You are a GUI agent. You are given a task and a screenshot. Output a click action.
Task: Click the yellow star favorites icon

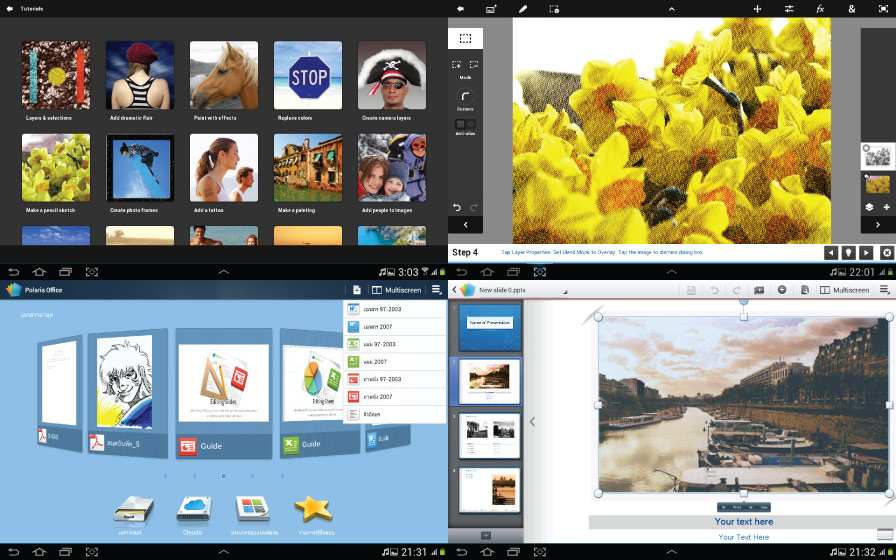click(313, 508)
